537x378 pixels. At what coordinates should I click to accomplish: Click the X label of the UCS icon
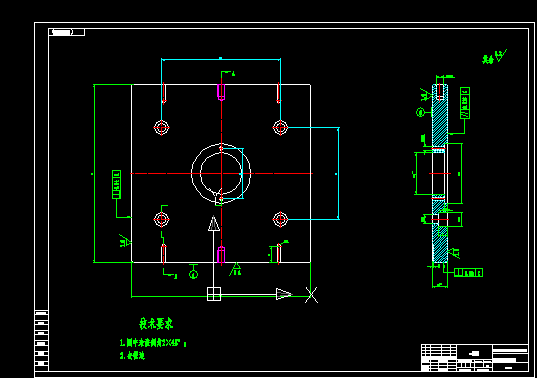pos(311,295)
